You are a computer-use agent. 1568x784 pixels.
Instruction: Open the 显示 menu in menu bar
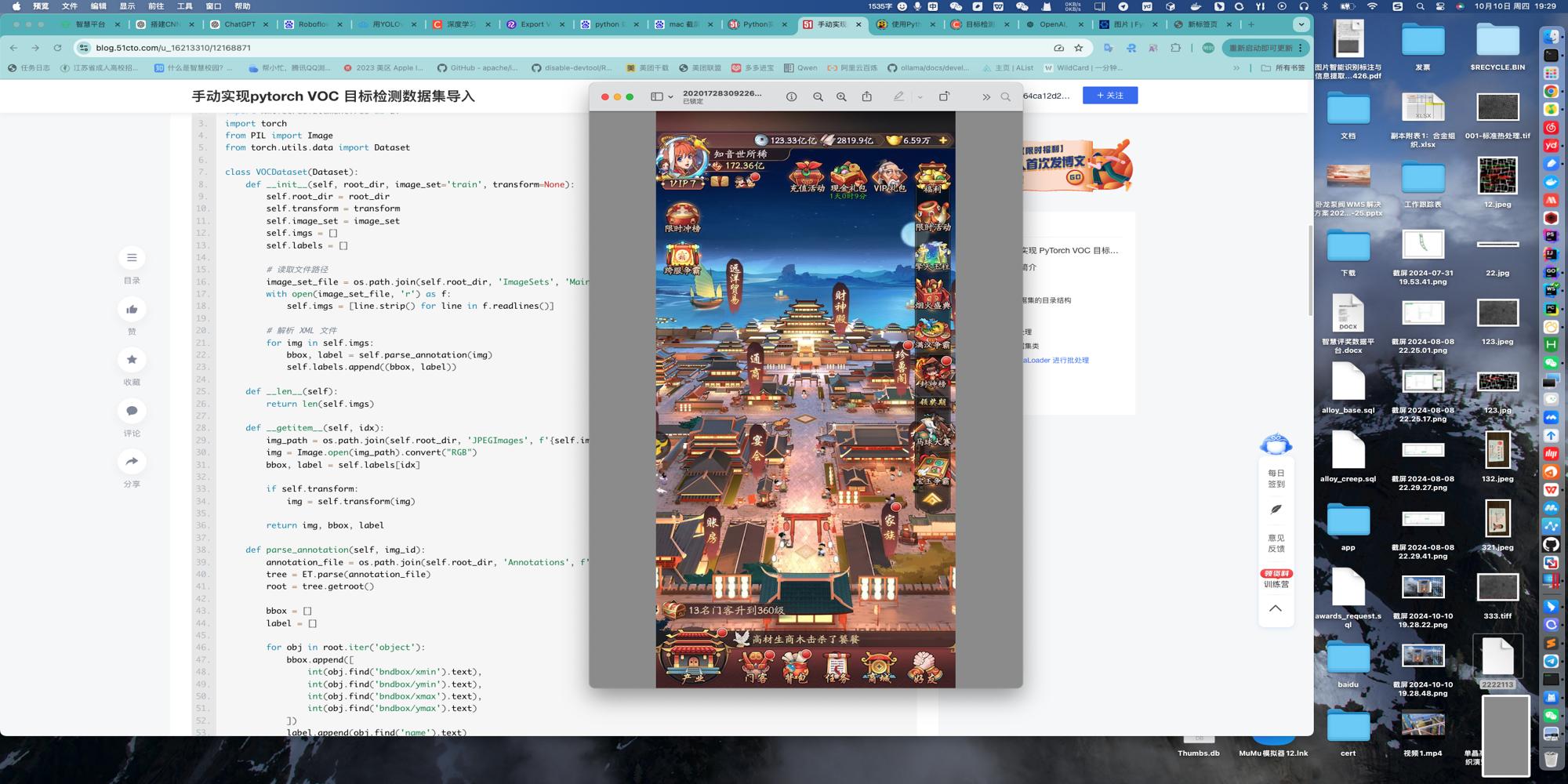click(127, 6)
